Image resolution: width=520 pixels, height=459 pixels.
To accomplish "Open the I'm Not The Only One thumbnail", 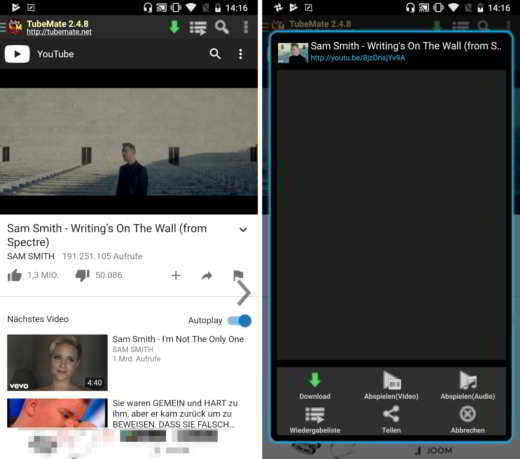I will tap(57, 363).
